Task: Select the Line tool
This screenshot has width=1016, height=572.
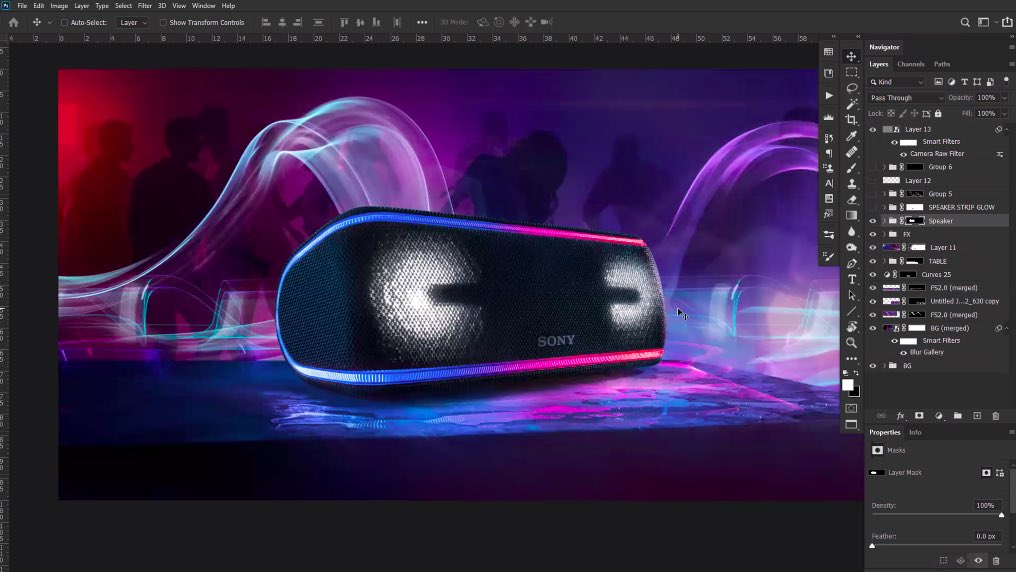Action: tap(851, 311)
